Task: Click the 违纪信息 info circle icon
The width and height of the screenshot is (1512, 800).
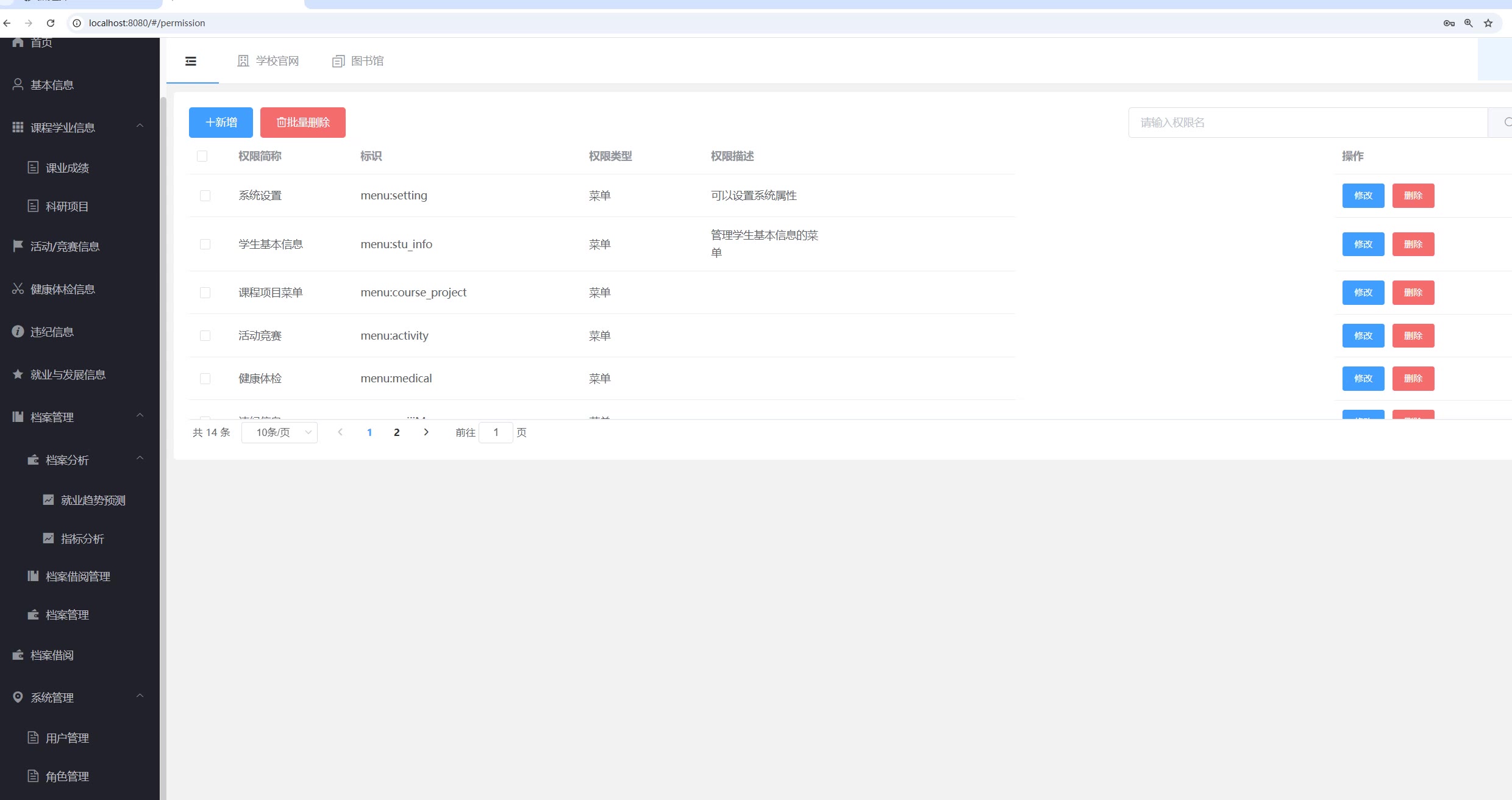Action: [18, 332]
